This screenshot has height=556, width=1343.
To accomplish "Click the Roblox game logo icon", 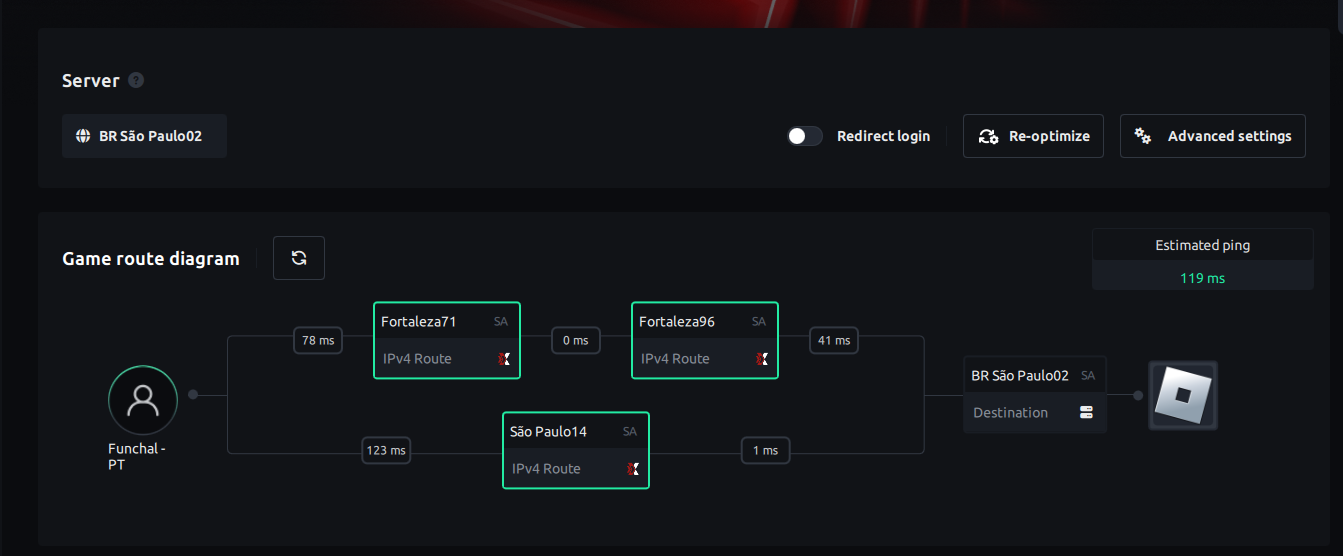I will [x=1183, y=395].
